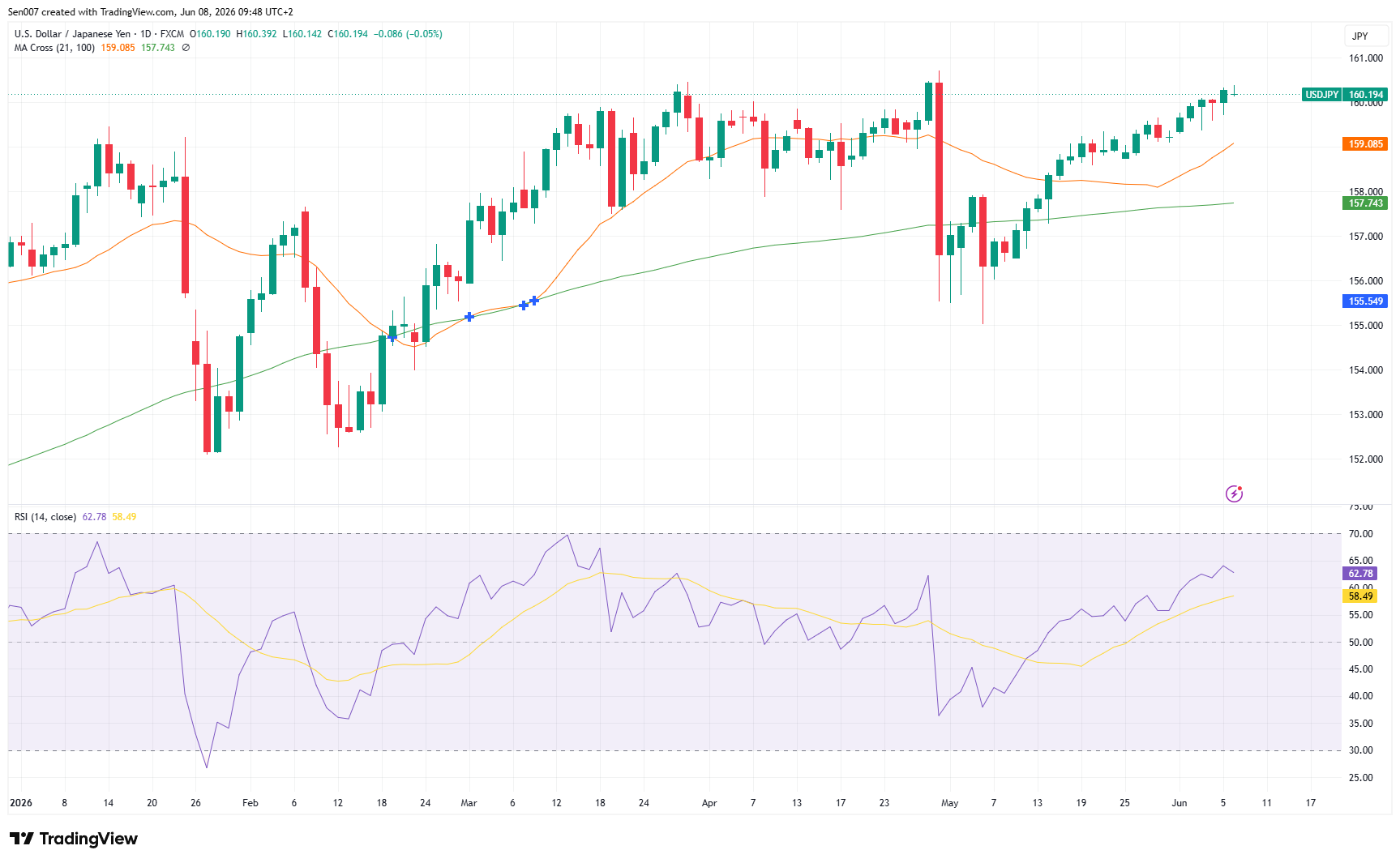Select the U.S. Dollar / Japanese Yen title
Viewport: 1400px width, 863px height.
tap(72, 34)
